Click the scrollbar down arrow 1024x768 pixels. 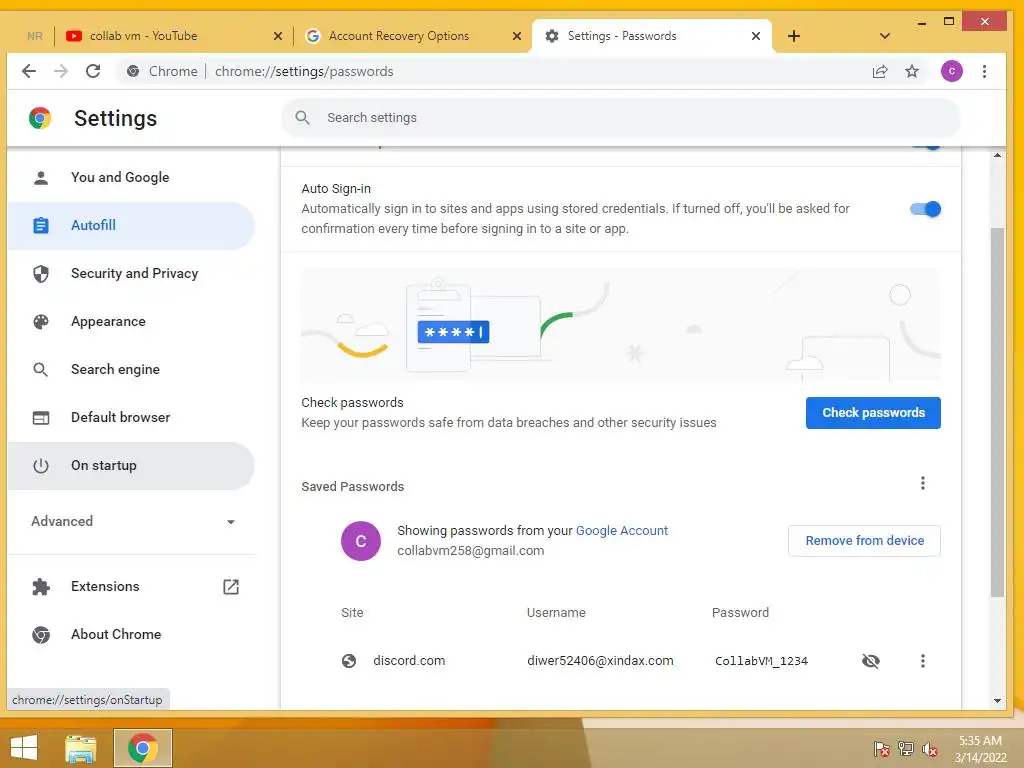click(997, 701)
